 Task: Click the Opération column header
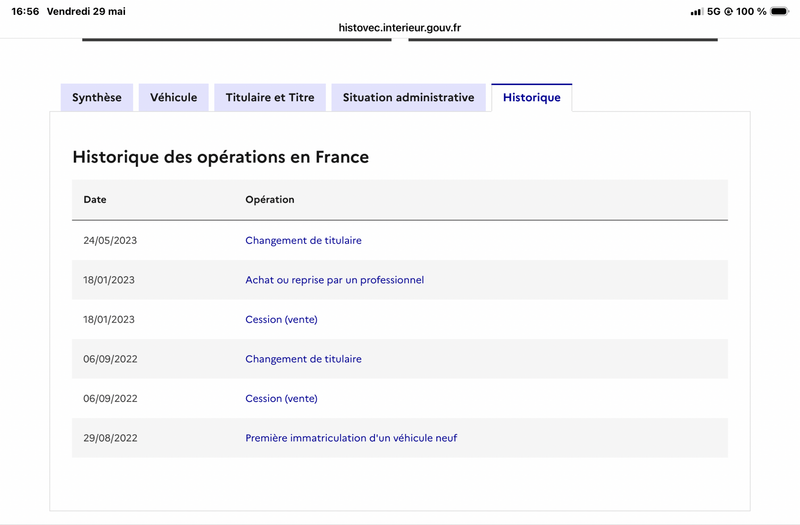point(269,199)
